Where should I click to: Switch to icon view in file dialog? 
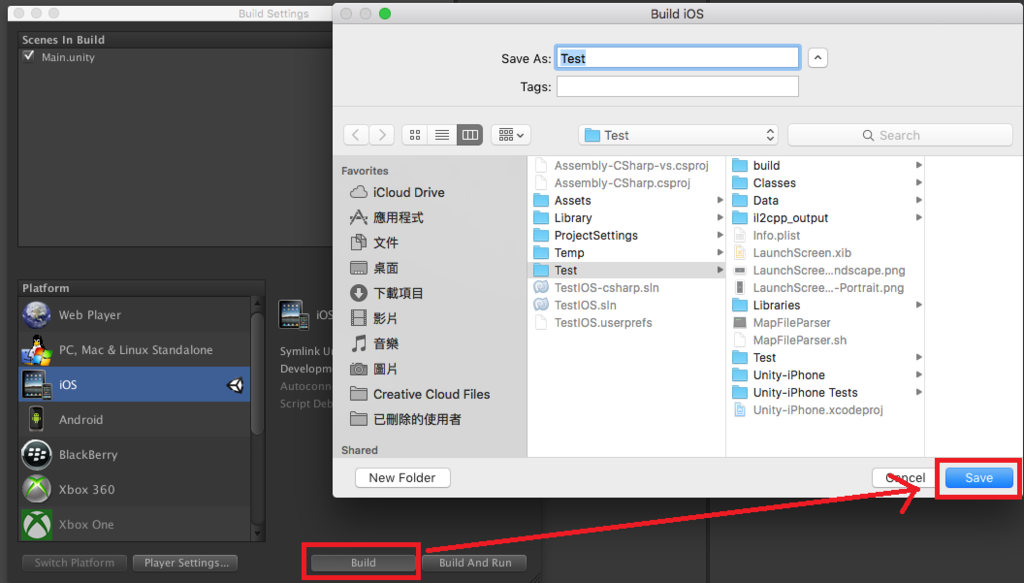pos(415,135)
